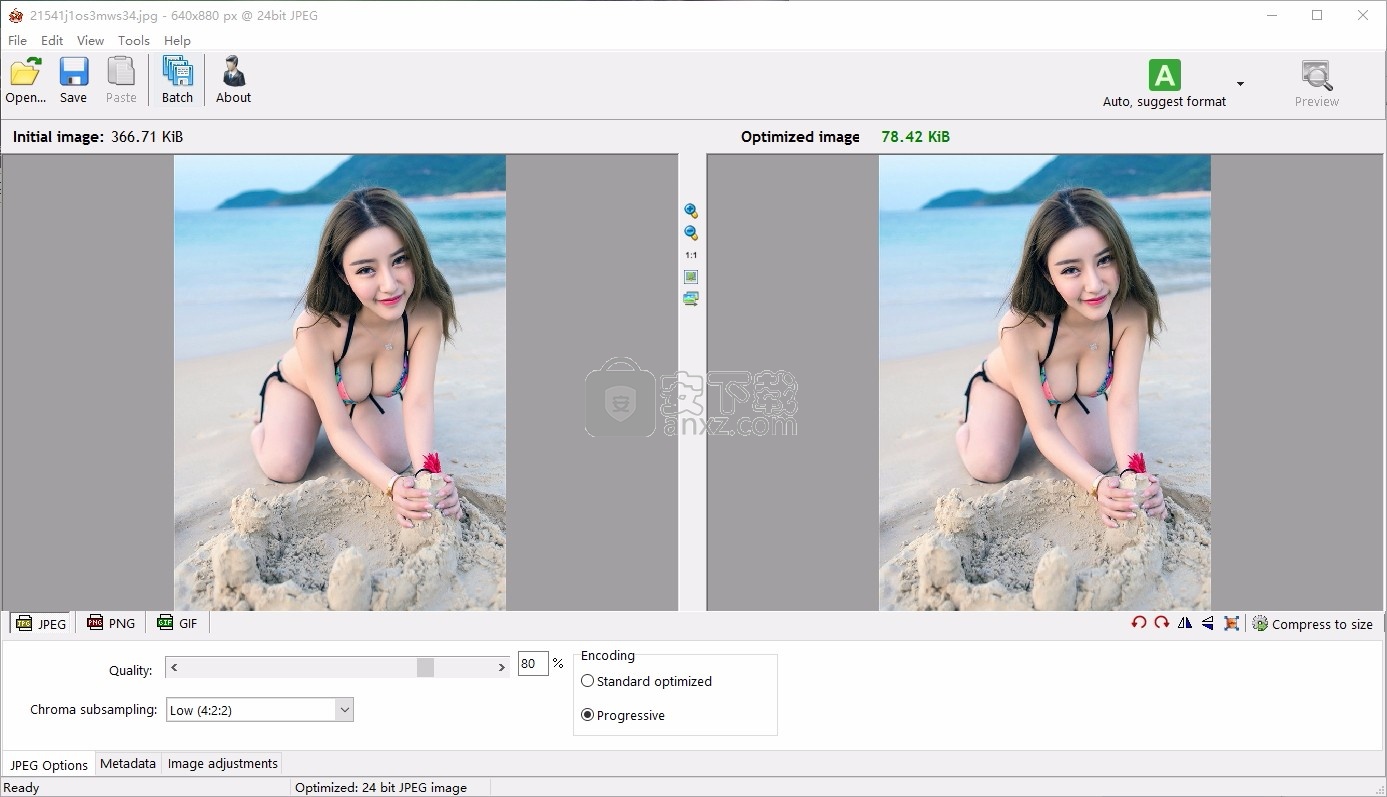Open the Edit menu
This screenshot has width=1387, height=797.
52,41
